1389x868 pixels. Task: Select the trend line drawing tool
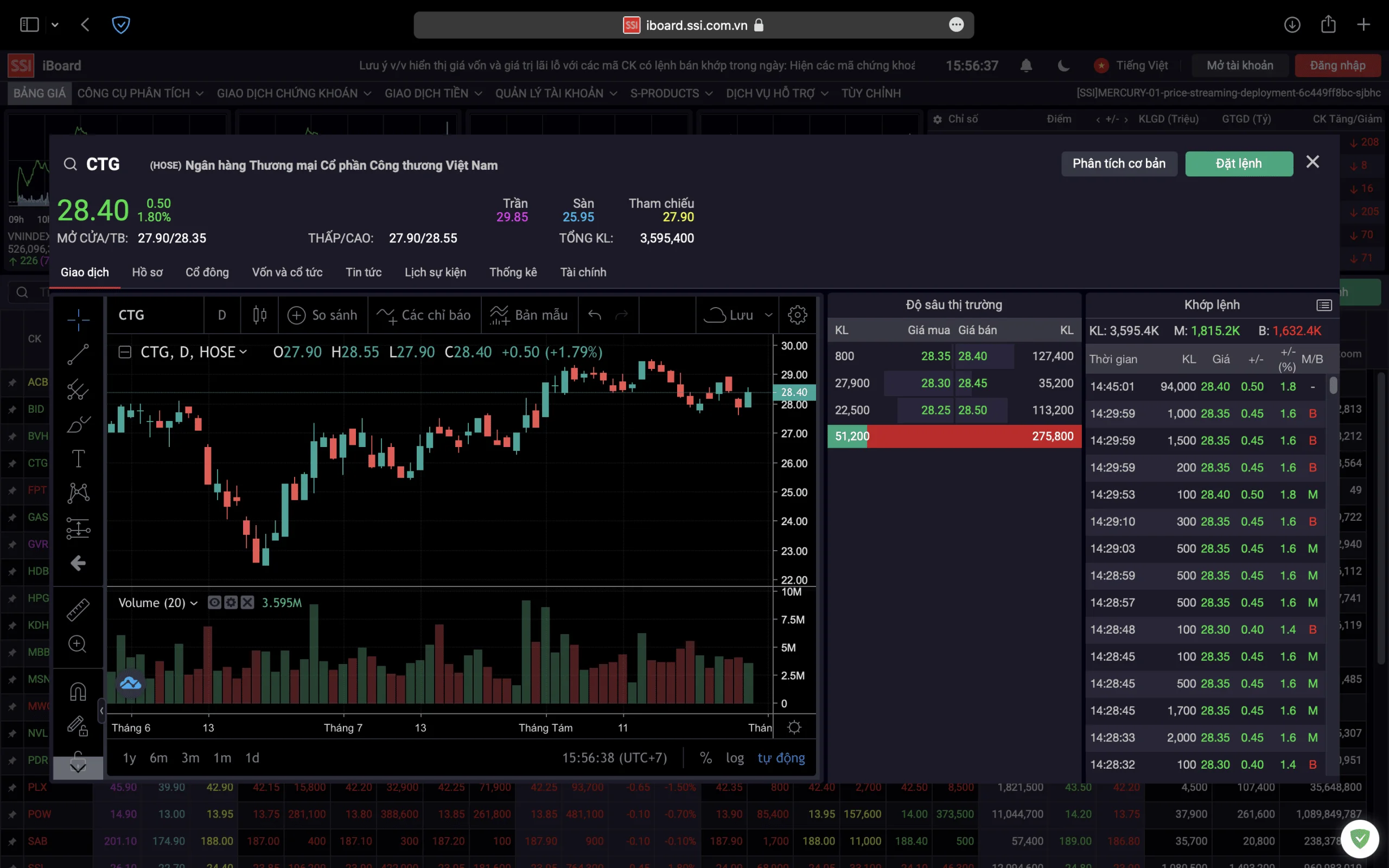78,354
